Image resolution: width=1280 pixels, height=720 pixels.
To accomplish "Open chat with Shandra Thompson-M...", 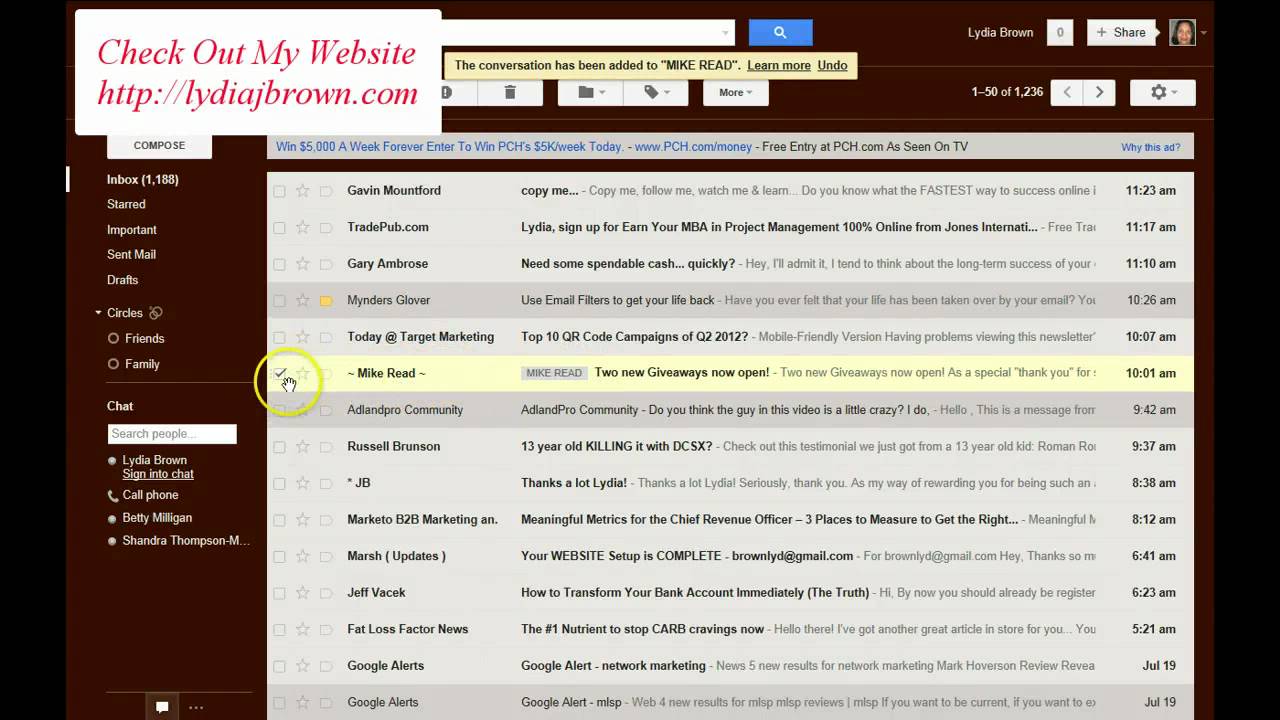I will point(186,541).
